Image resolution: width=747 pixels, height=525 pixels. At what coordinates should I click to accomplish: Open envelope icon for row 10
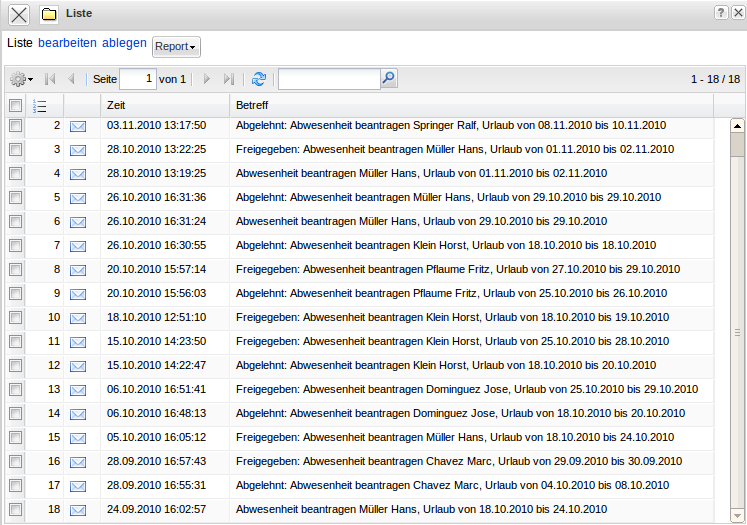click(x=77, y=318)
